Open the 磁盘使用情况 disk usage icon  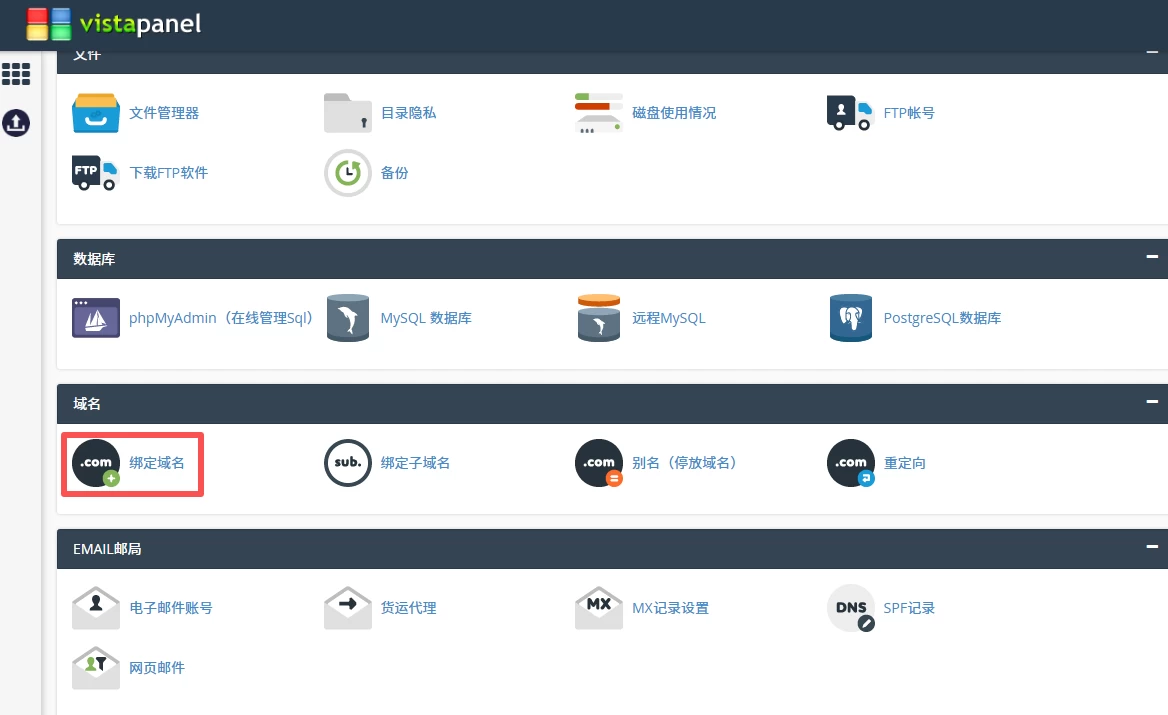coord(599,113)
